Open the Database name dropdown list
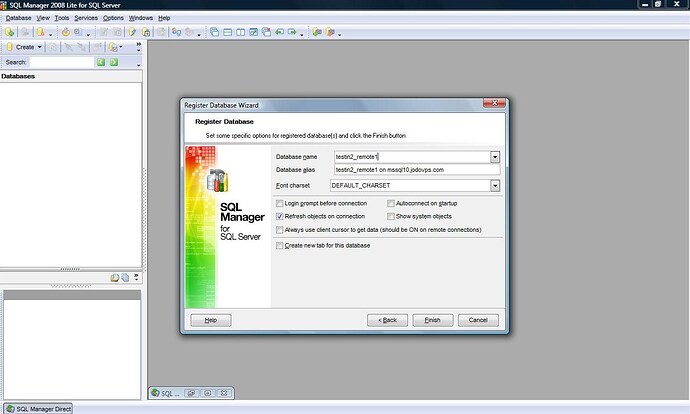 495,157
